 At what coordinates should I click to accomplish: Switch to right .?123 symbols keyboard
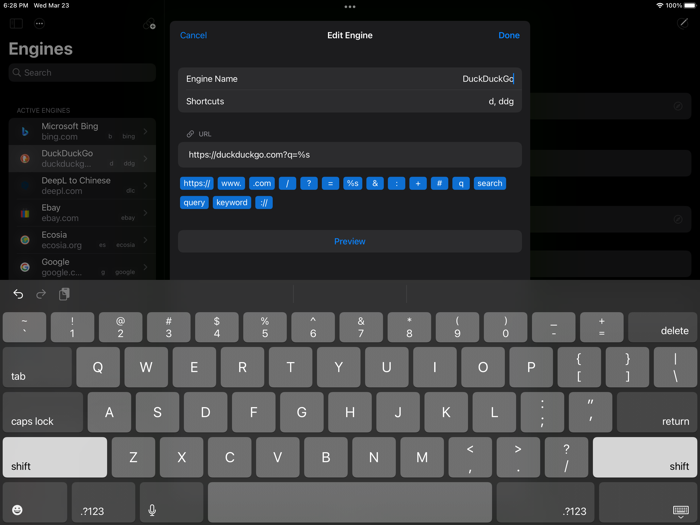click(545, 502)
